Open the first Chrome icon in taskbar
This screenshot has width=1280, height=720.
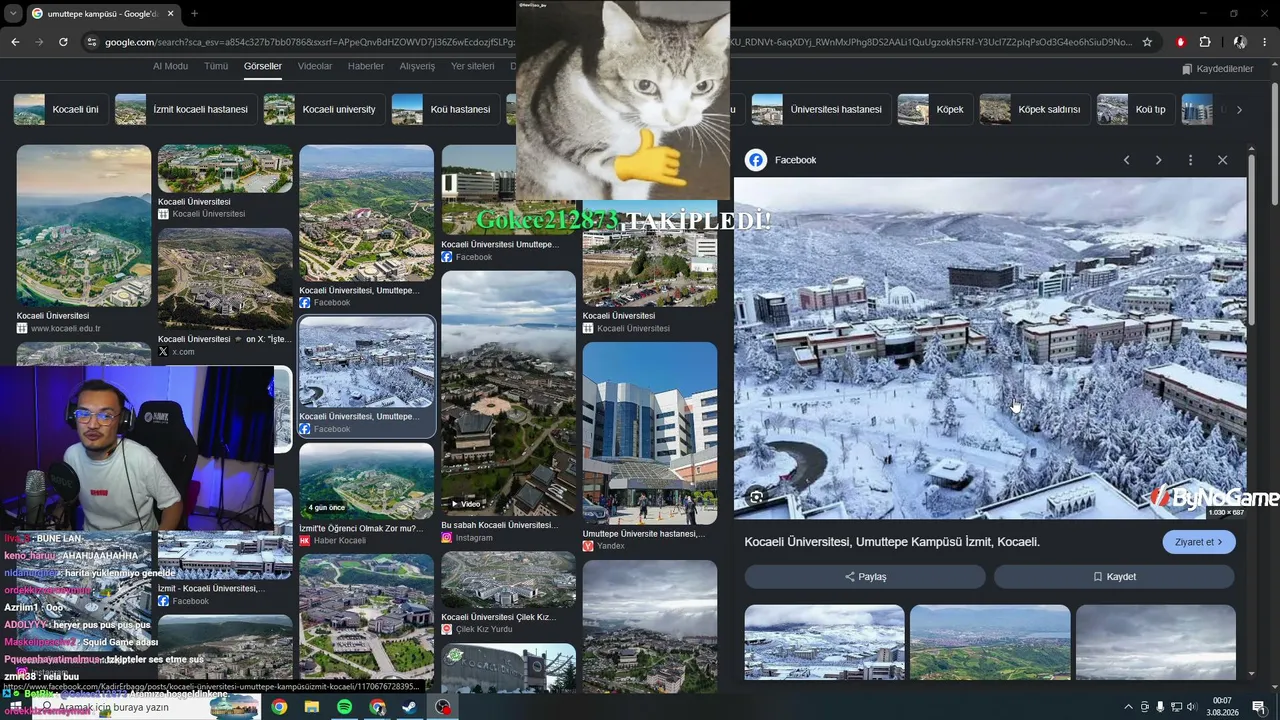click(279, 707)
